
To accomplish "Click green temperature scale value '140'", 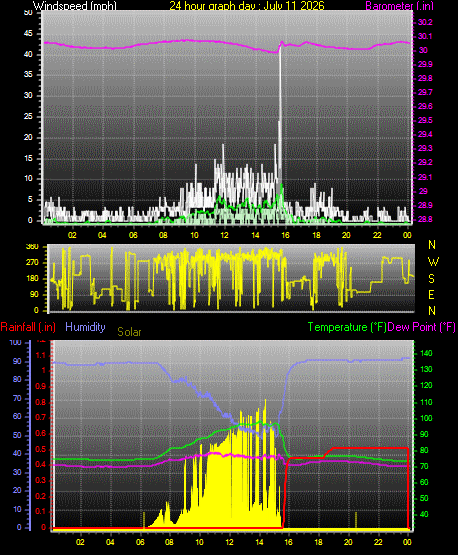I will tap(426, 353).
